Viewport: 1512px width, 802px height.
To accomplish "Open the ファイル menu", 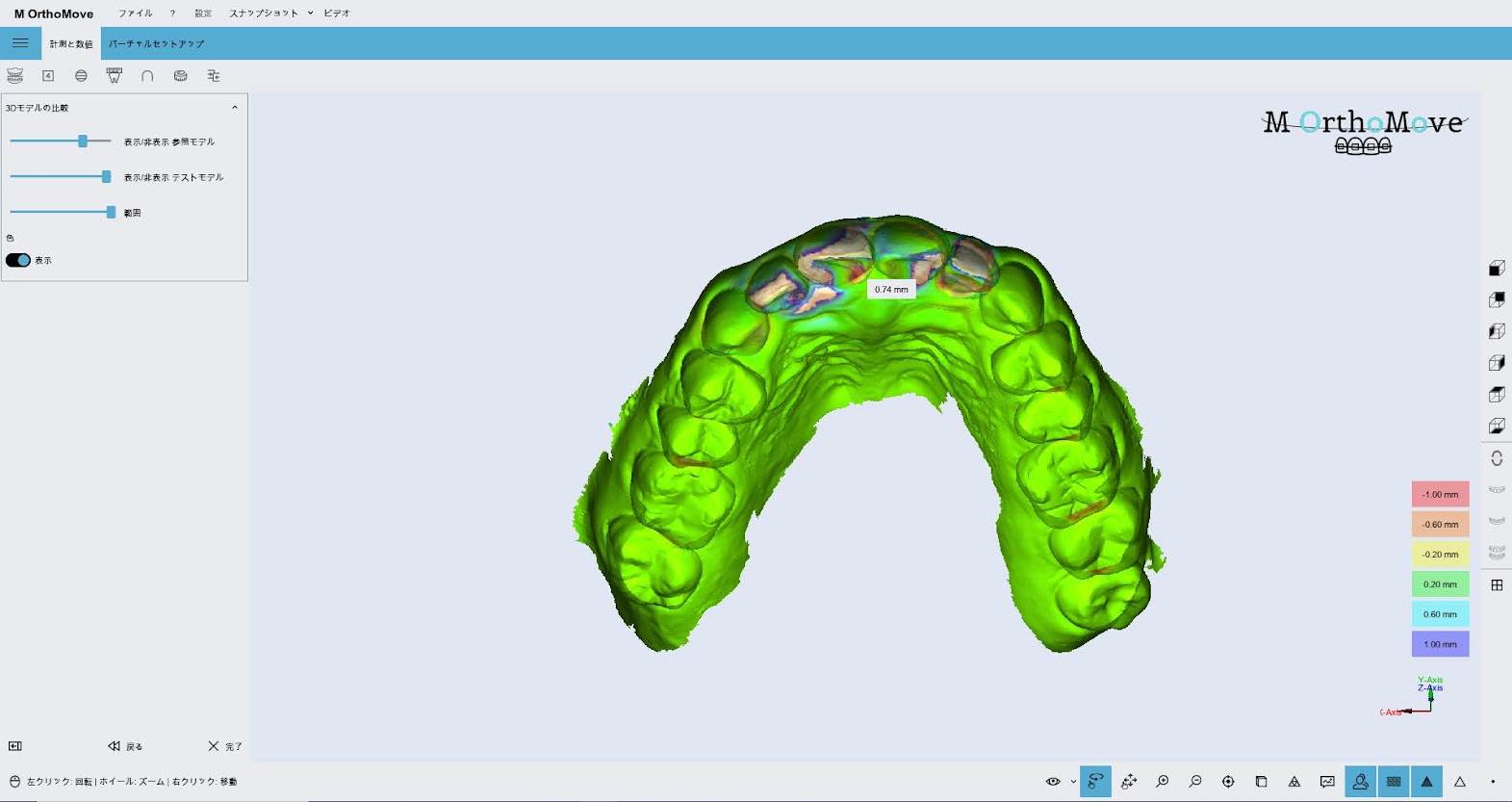I will [x=136, y=13].
